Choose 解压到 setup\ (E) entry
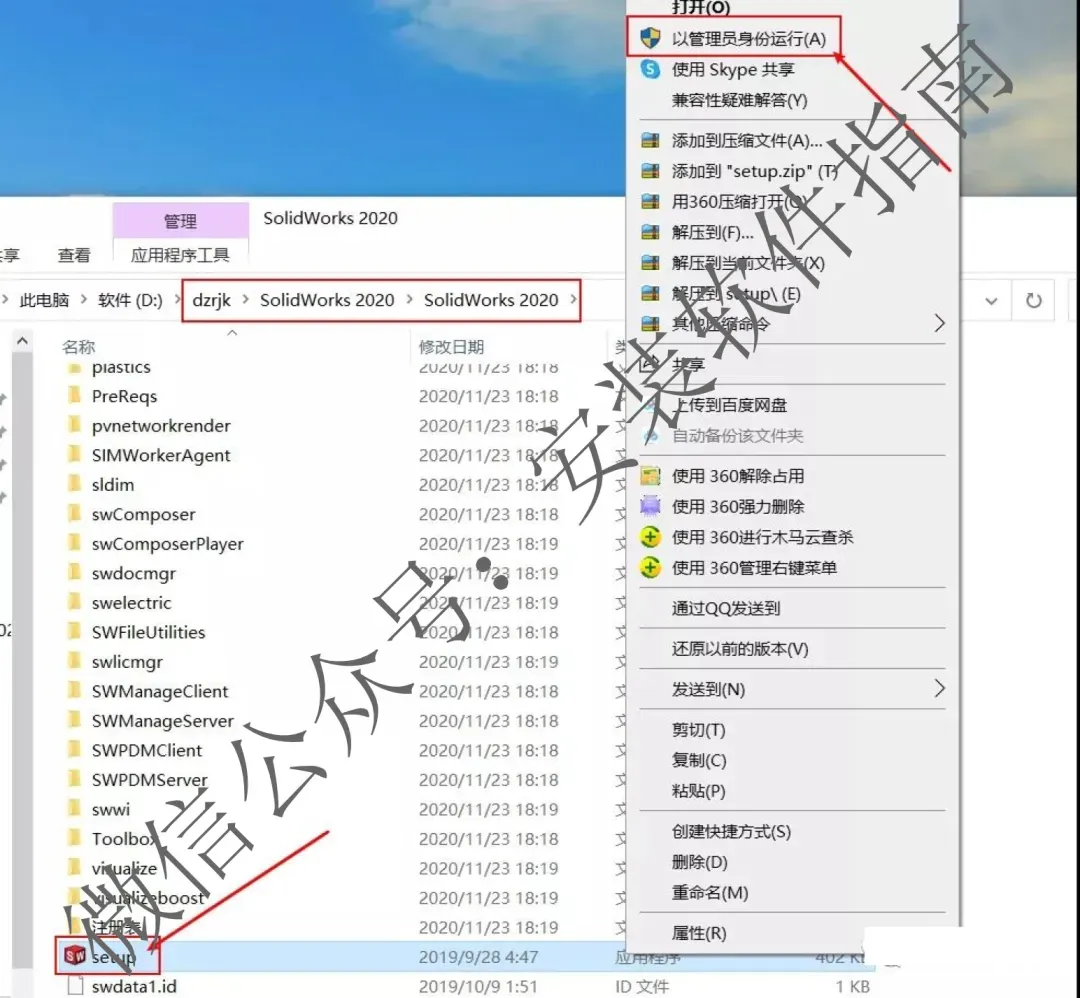Viewport: 1080px width, 998px height. (736, 294)
